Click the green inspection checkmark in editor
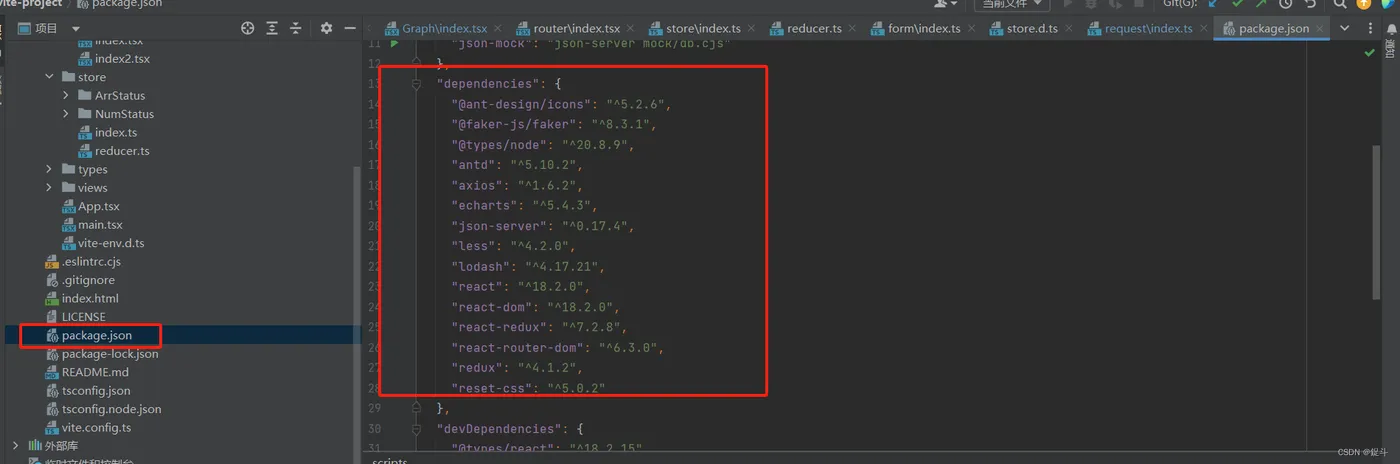This screenshot has height=464, width=1400. (1371, 52)
